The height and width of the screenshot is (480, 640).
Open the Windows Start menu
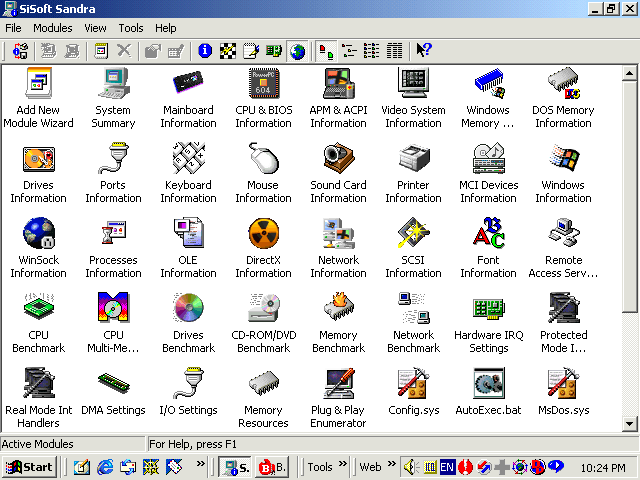pyautogui.click(x=29, y=467)
